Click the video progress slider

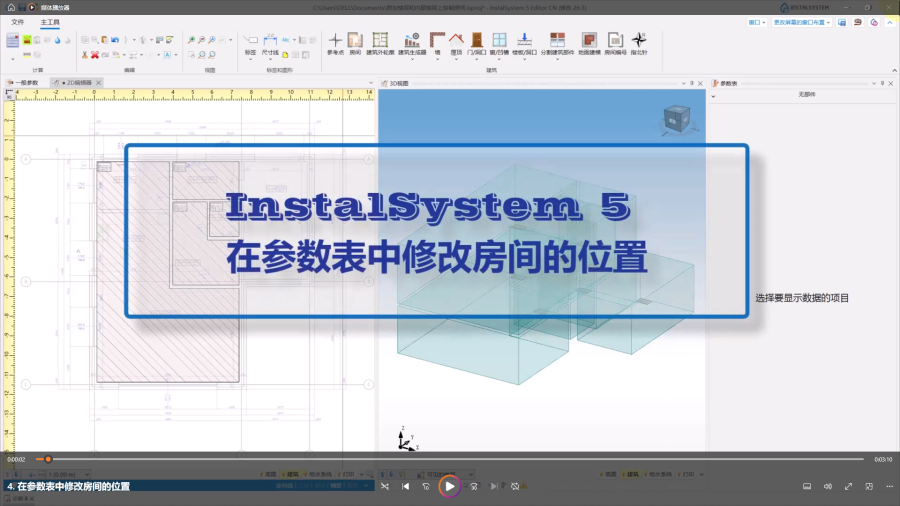(450, 459)
